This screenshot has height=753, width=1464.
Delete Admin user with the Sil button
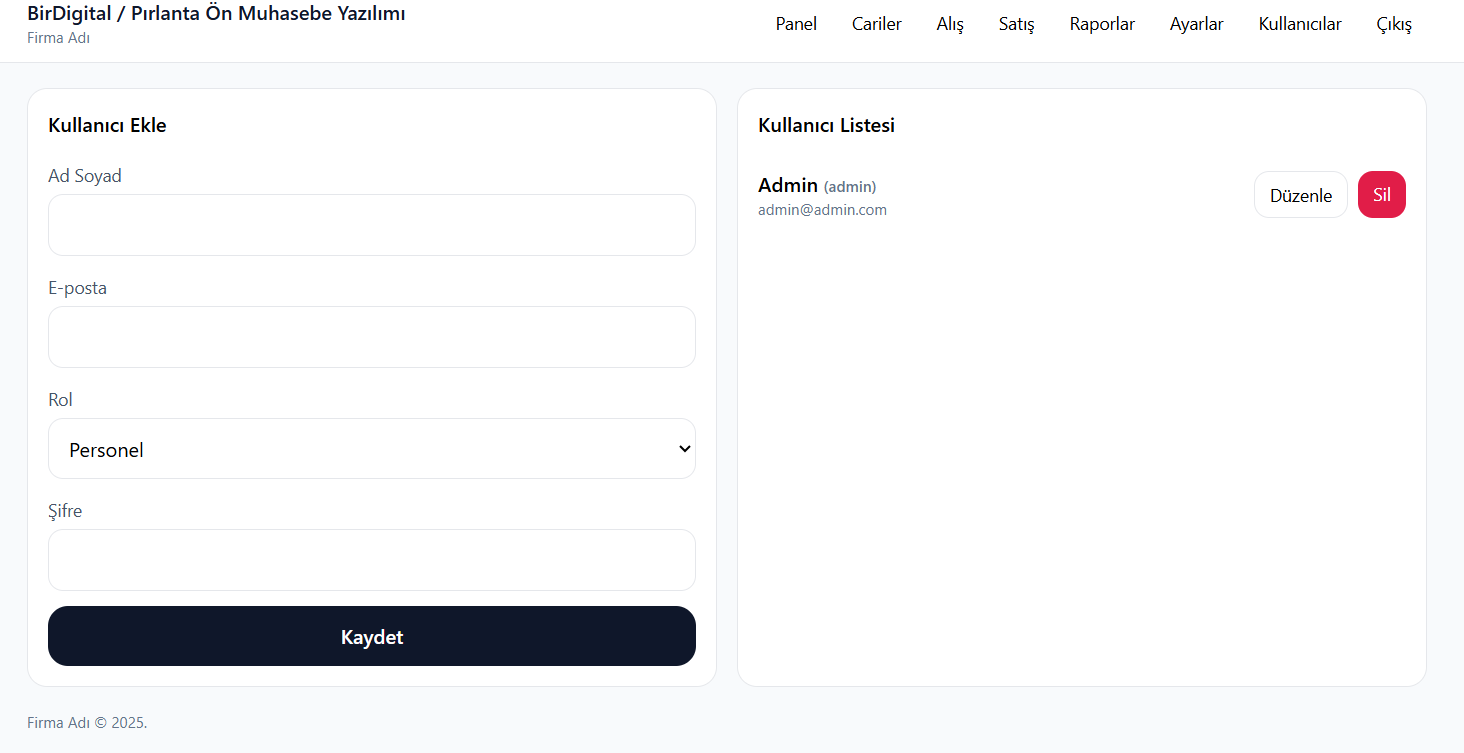point(1381,195)
